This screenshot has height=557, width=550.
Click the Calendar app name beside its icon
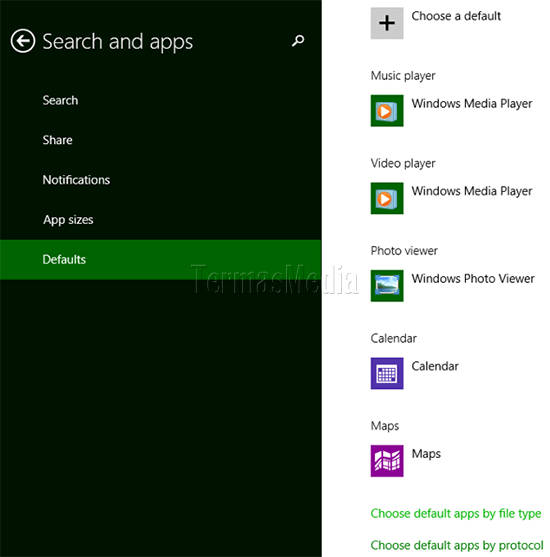pos(435,366)
